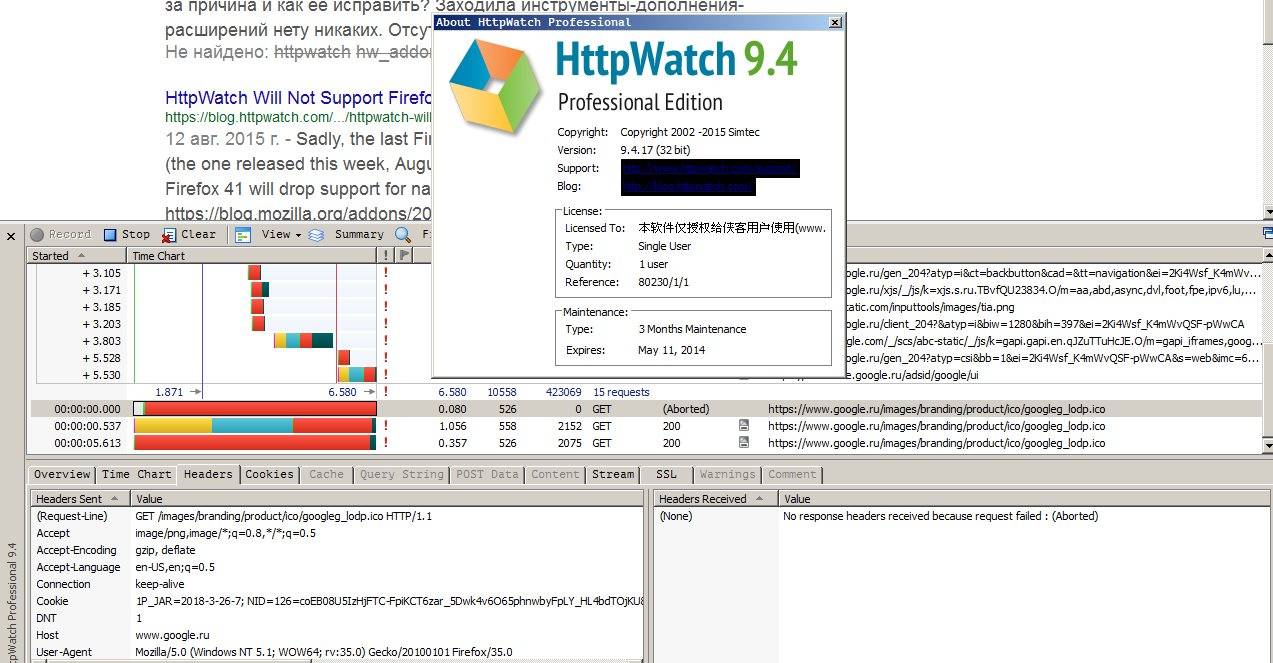Click the Blog link in About dialog
1273x663 pixels.
point(687,186)
